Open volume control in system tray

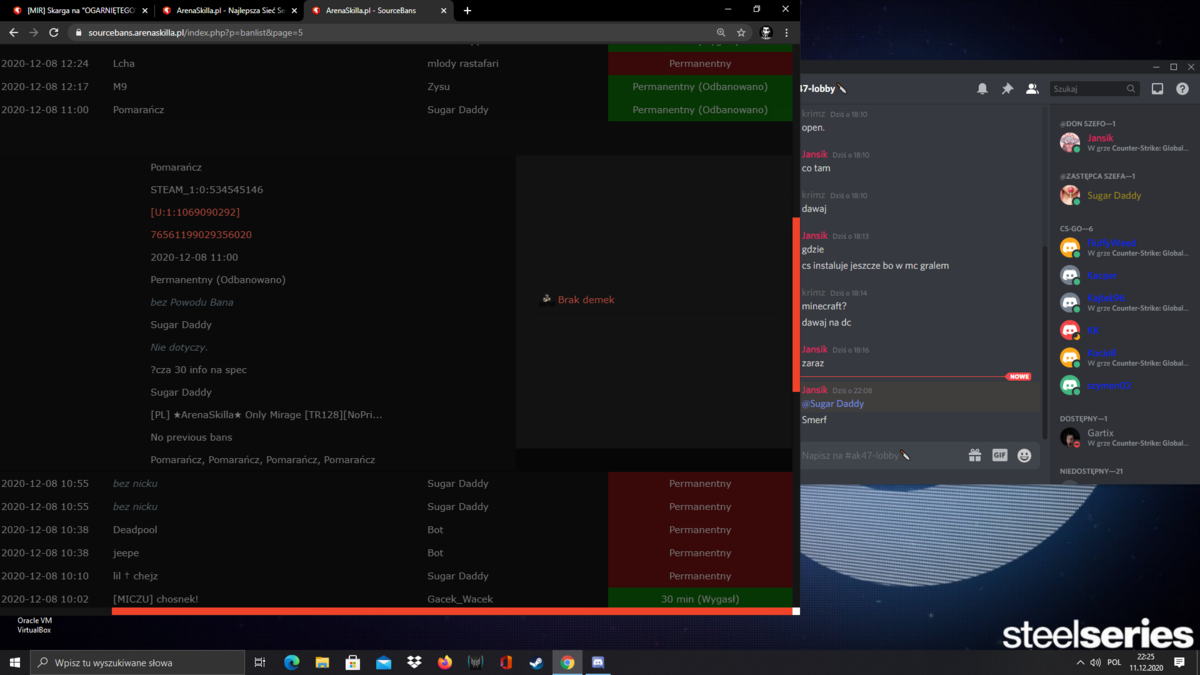tap(1096, 662)
